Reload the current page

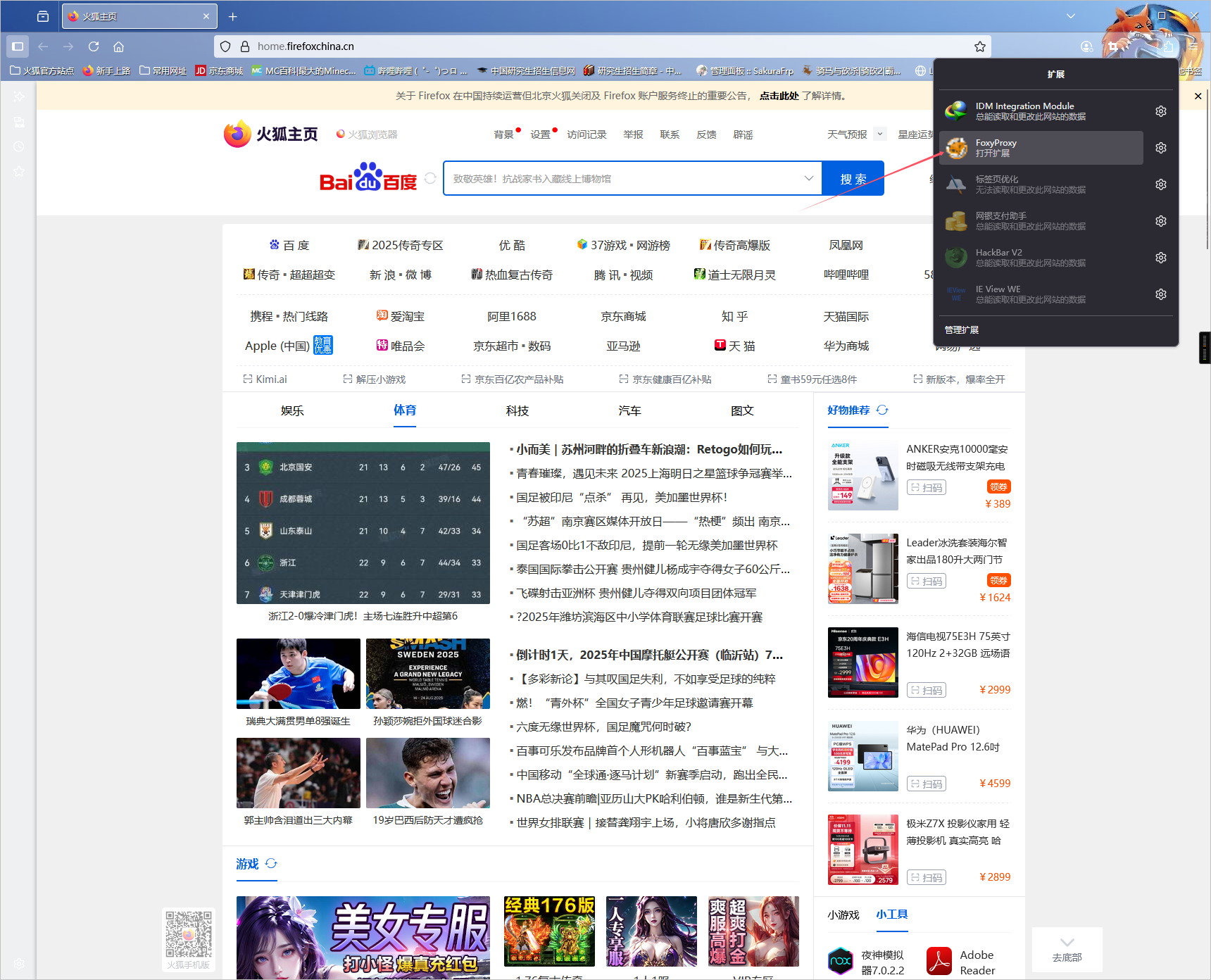click(x=94, y=46)
